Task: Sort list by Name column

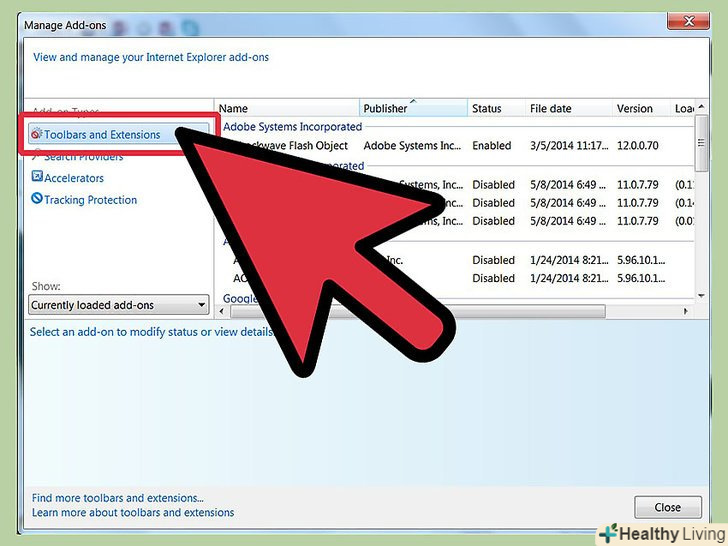Action: pos(287,109)
